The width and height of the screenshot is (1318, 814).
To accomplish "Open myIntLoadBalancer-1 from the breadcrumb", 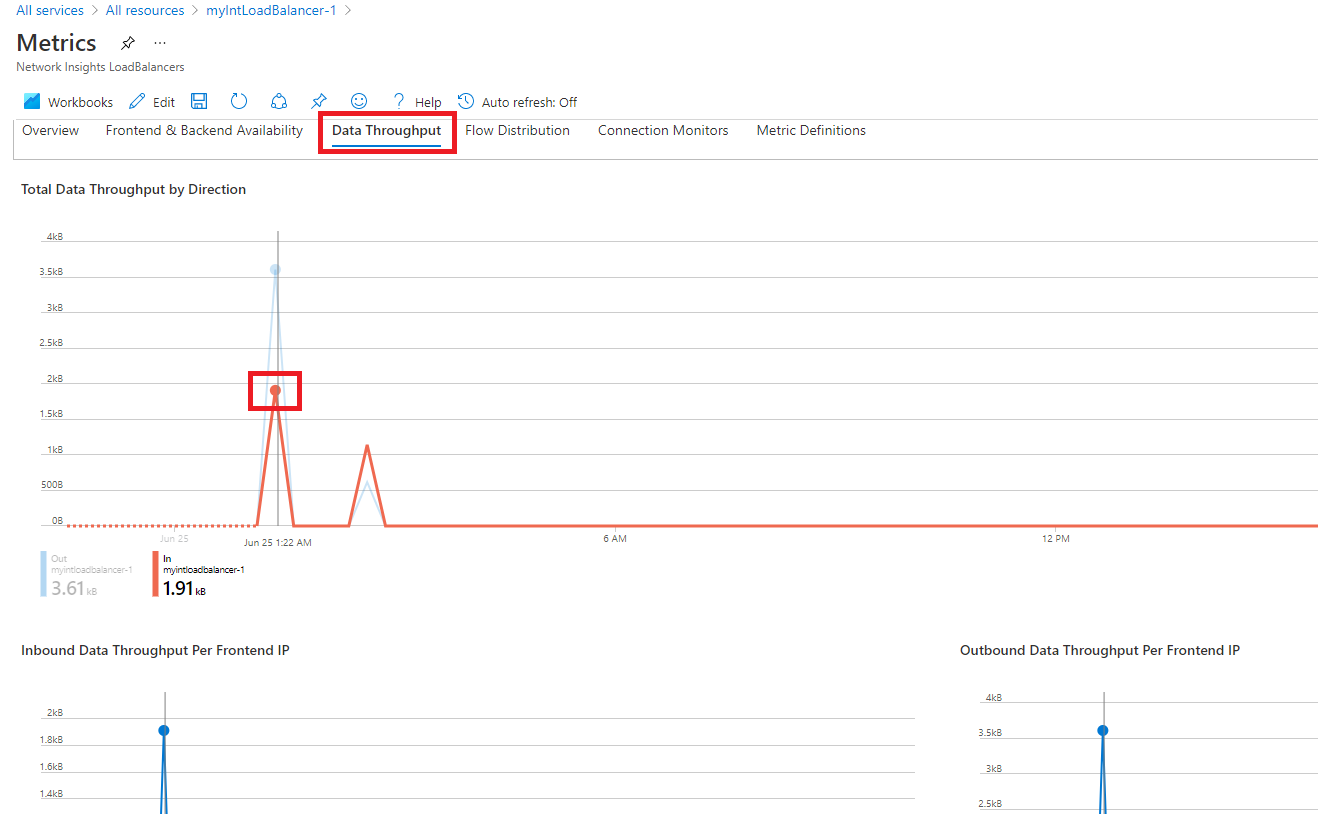I will click(271, 10).
